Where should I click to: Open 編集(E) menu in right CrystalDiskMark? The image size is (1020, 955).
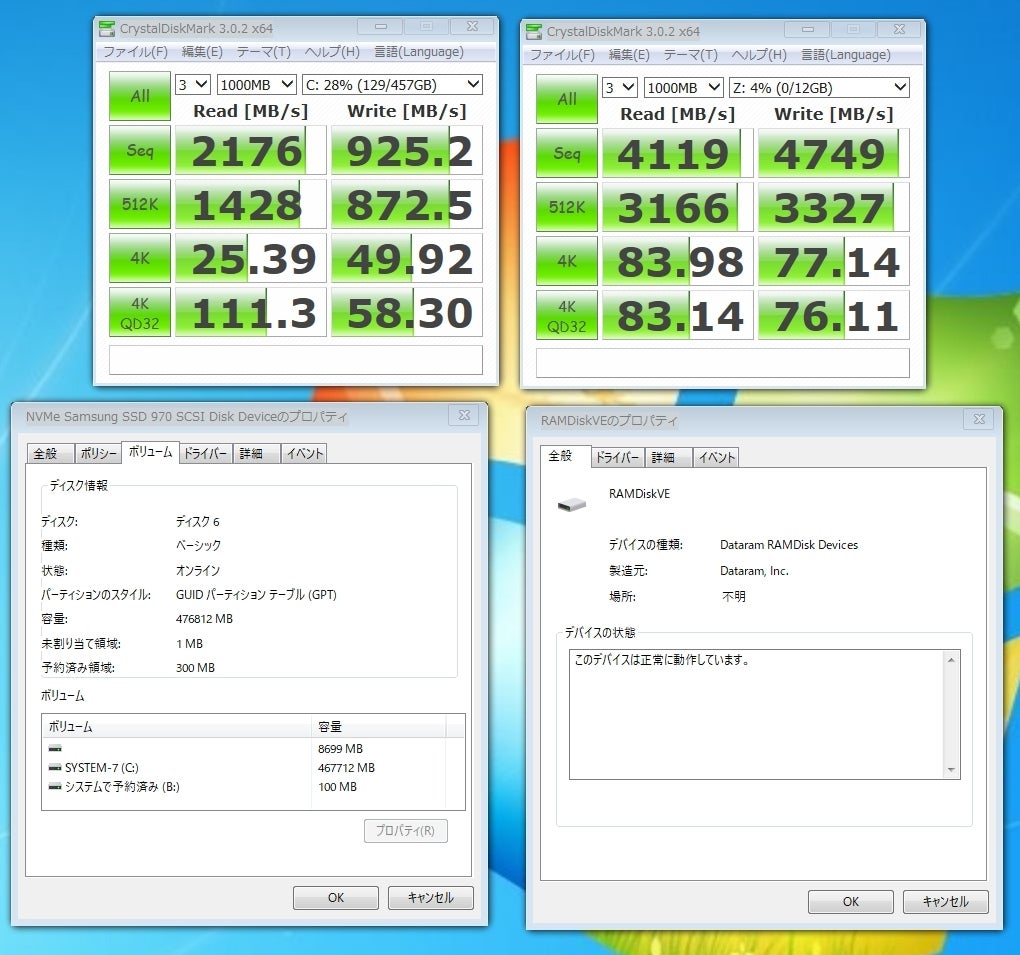coord(628,55)
